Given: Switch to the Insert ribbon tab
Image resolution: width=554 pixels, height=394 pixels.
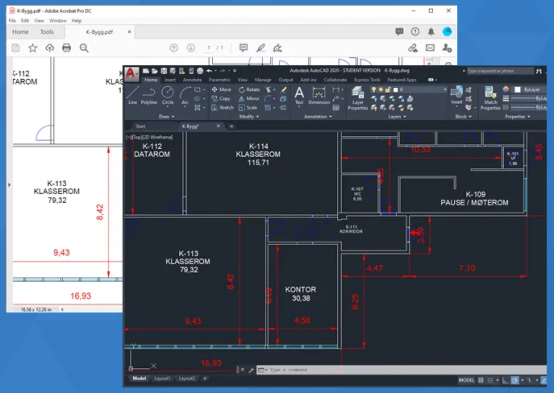Looking at the screenshot, I should pyautogui.click(x=170, y=80).
